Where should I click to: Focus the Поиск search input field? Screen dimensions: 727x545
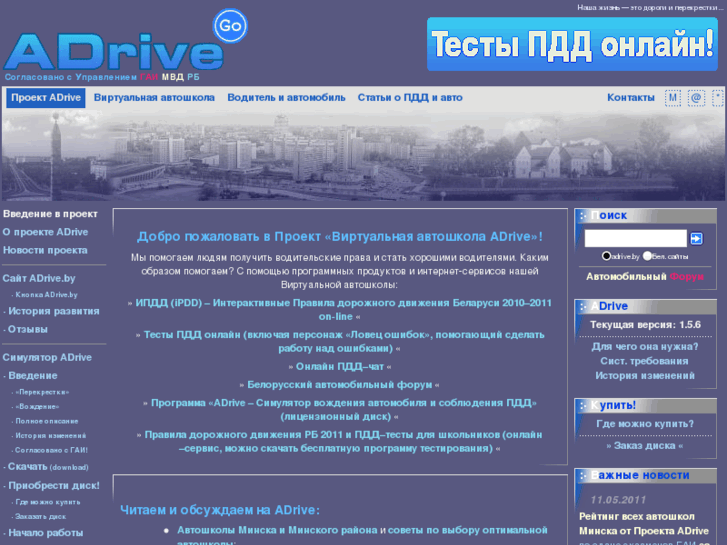coord(635,238)
